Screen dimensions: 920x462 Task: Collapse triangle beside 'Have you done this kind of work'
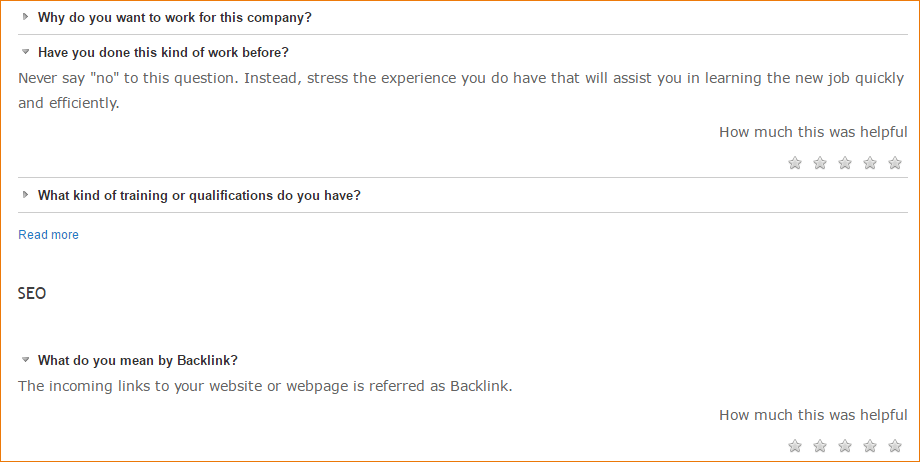coord(26,52)
